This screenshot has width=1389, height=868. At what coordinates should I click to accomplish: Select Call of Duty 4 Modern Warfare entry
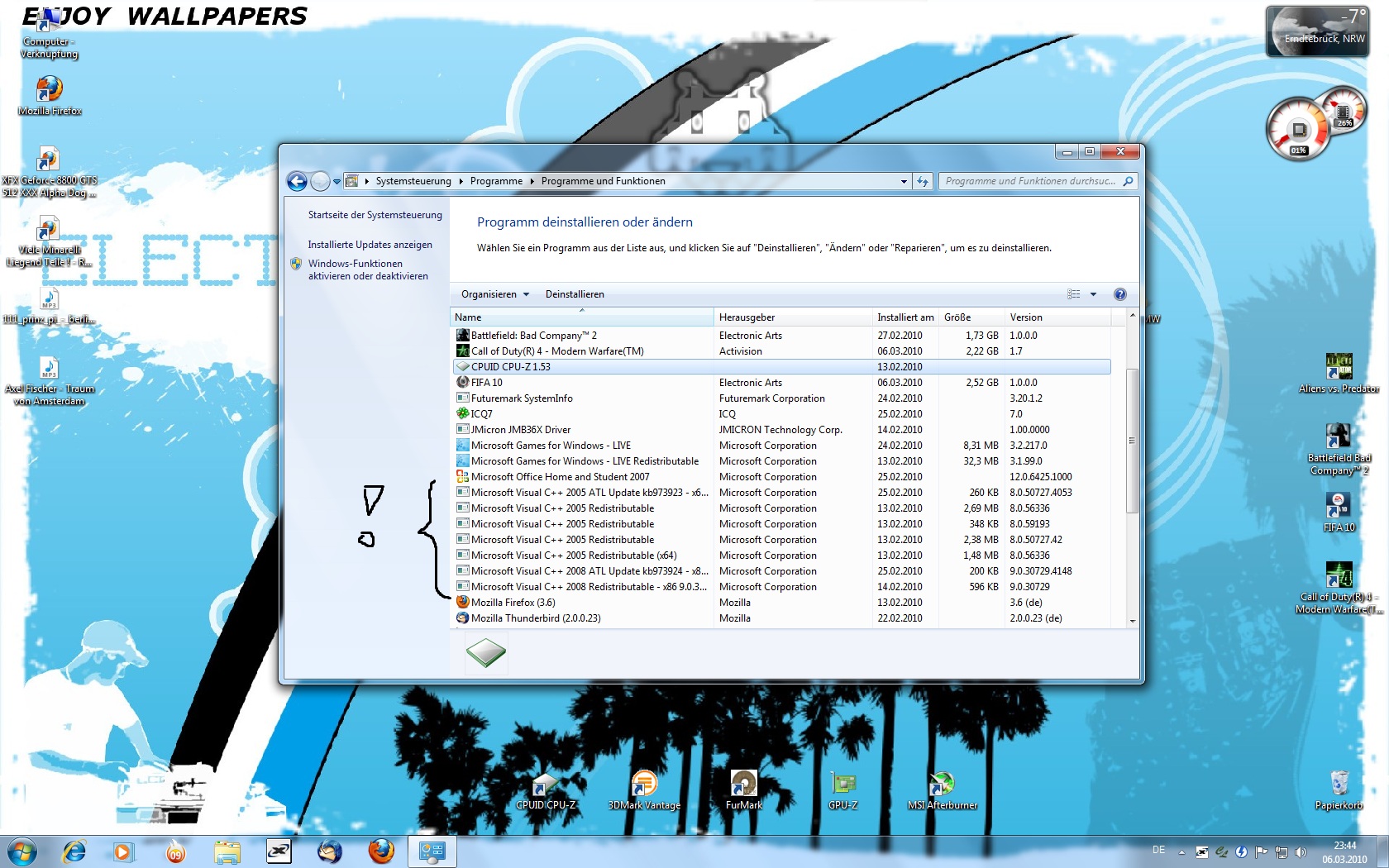point(781,351)
